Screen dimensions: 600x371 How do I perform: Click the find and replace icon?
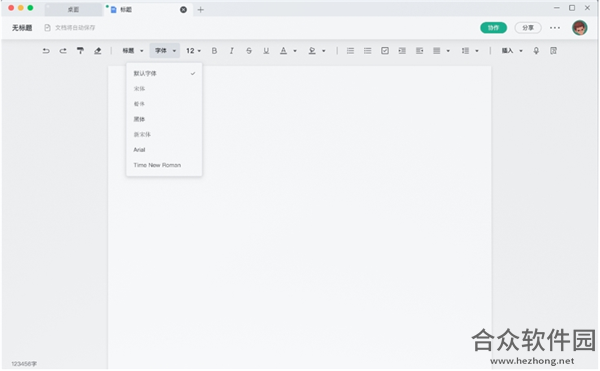[553, 50]
